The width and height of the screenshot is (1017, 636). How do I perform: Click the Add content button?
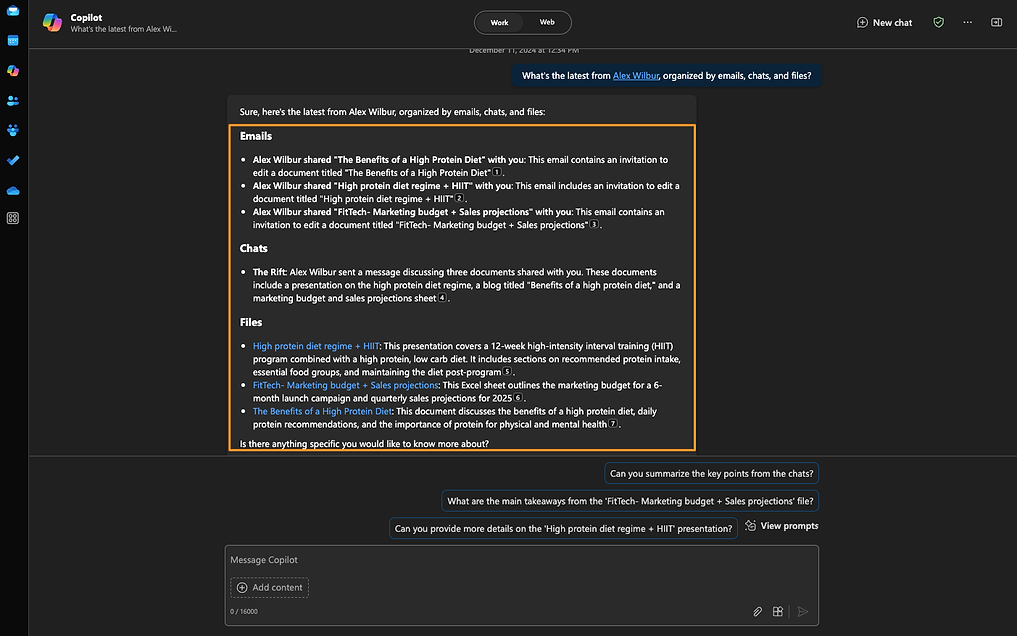click(269, 587)
